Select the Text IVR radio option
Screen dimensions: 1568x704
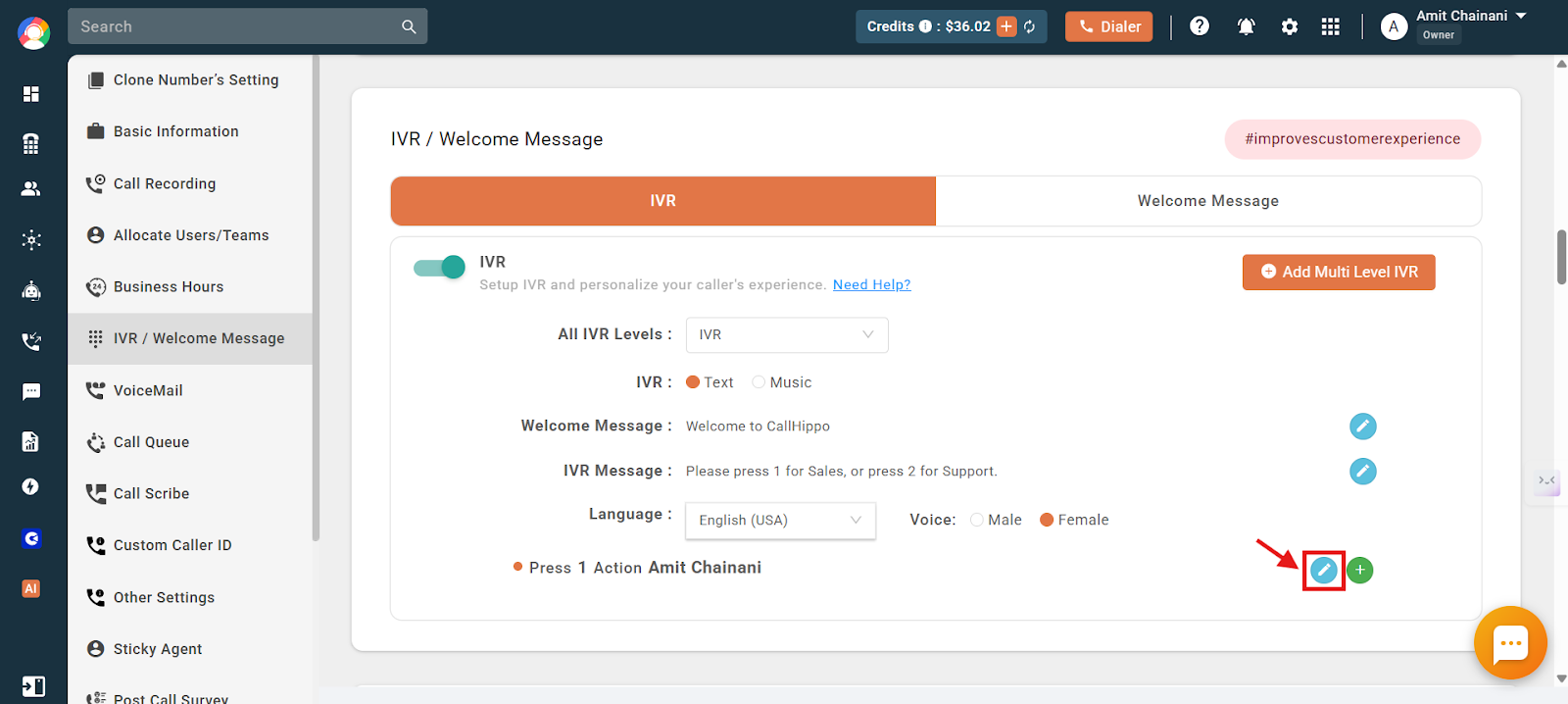[693, 382]
